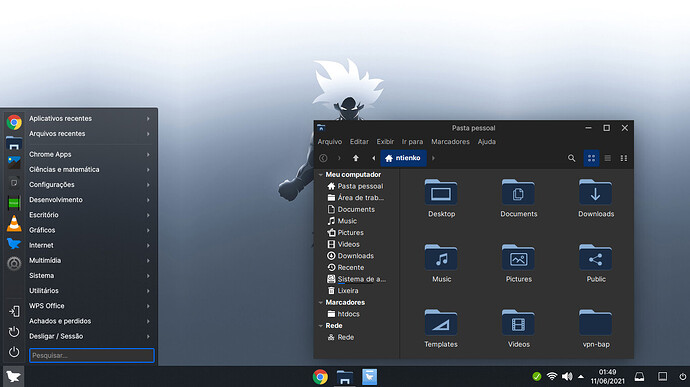Screen dimensions: 690x387
Task: Collapse Meu computador tree section
Action: (321, 175)
